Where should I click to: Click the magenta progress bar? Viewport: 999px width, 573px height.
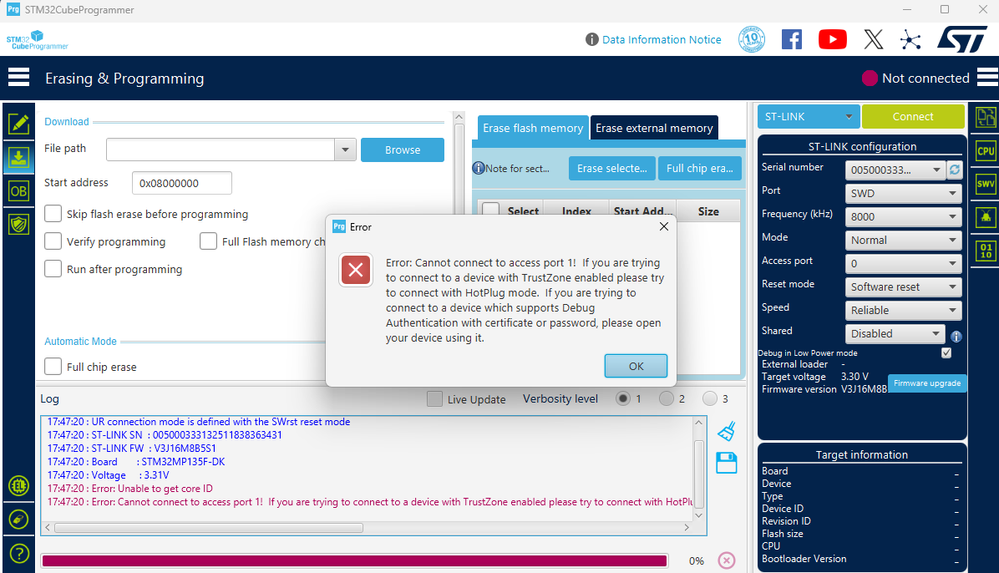354,561
